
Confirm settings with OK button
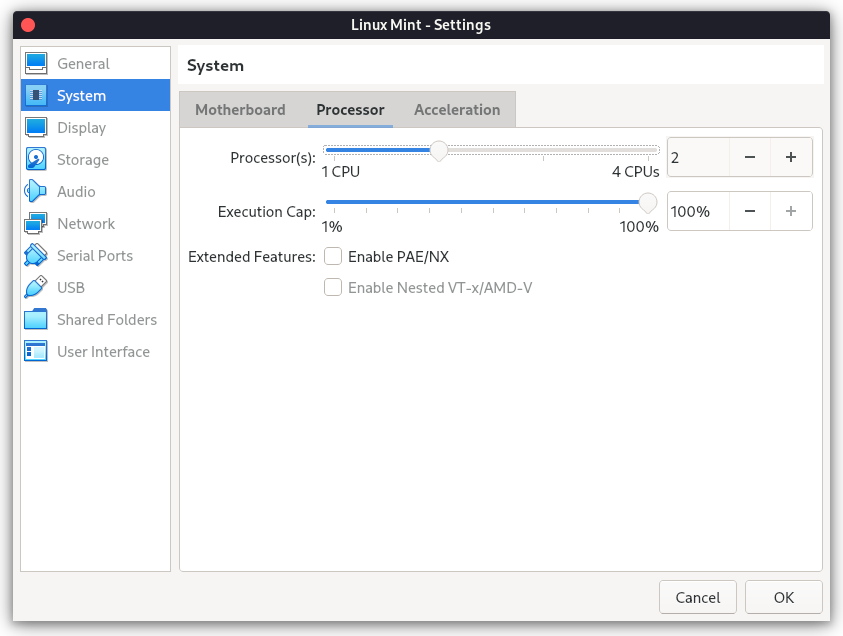pos(784,597)
